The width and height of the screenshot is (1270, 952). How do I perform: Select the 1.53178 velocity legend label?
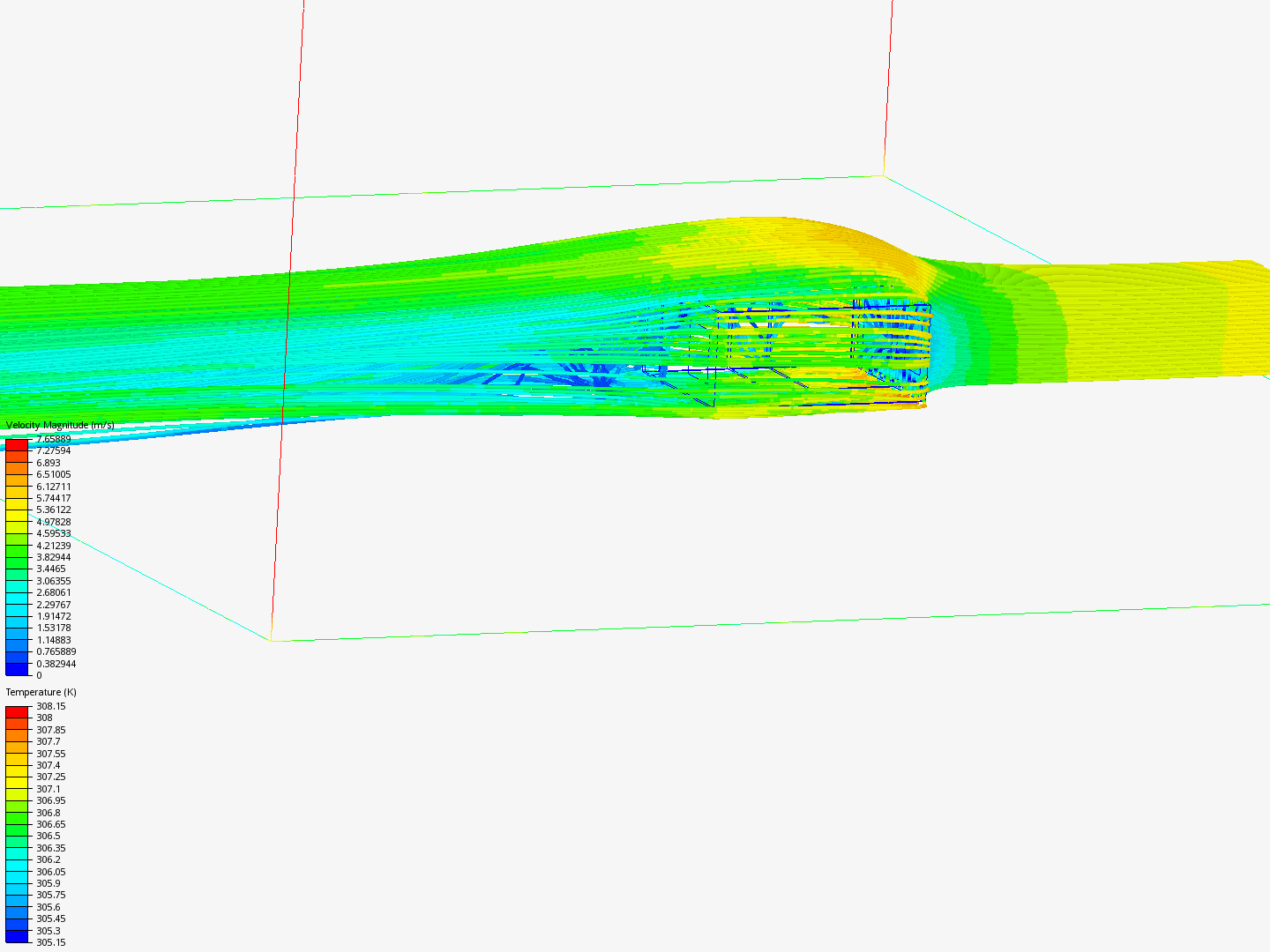53,628
